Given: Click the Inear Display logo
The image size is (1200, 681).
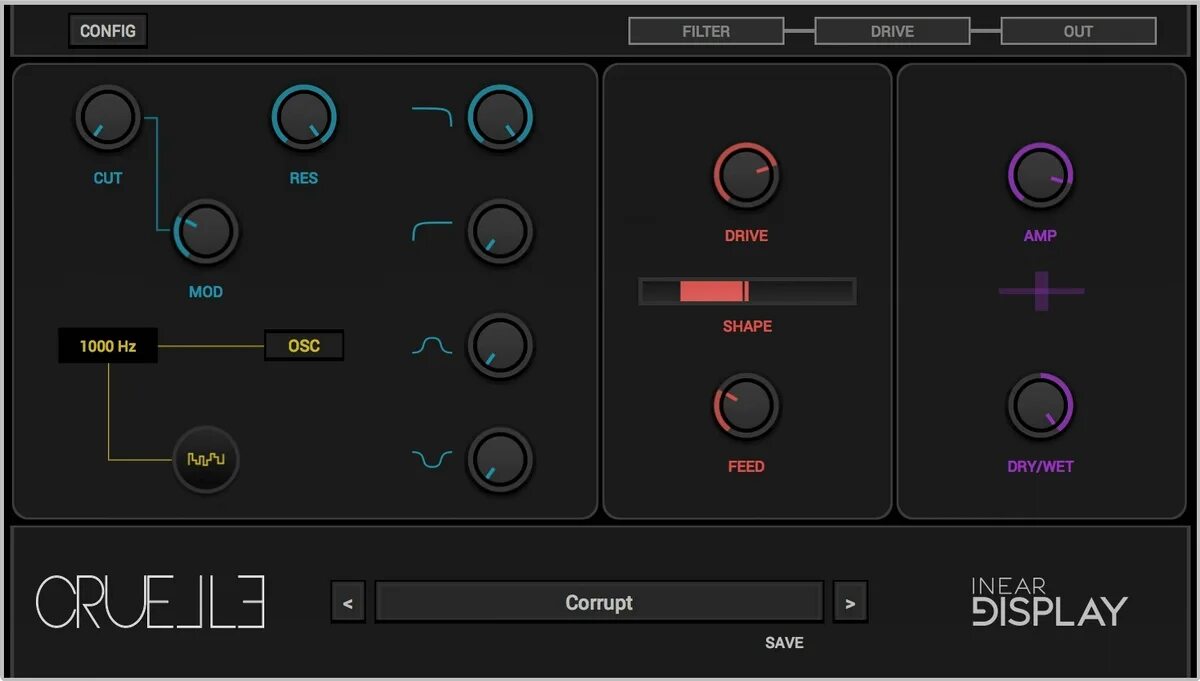Looking at the screenshot, I should (1050, 602).
